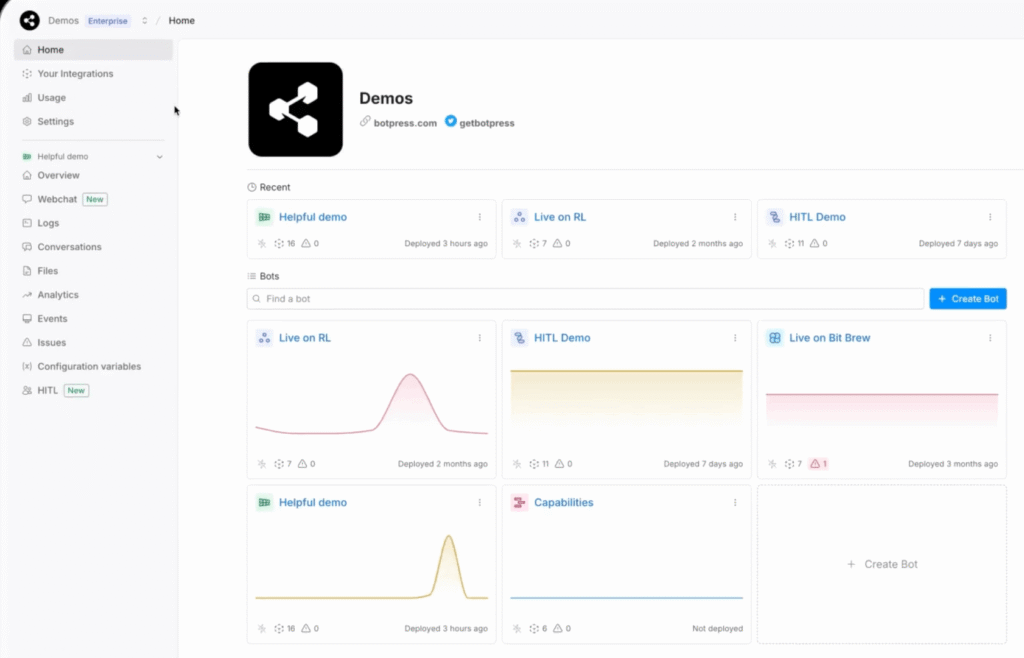The image size is (1024, 658).
Task: Click the Bots section list icon
Action: (251, 276)
